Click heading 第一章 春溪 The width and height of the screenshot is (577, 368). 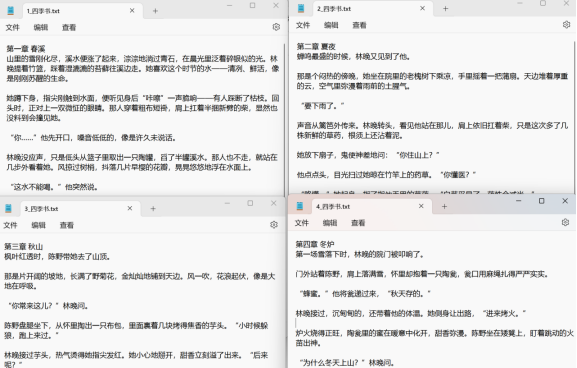[x=26, y=49]
